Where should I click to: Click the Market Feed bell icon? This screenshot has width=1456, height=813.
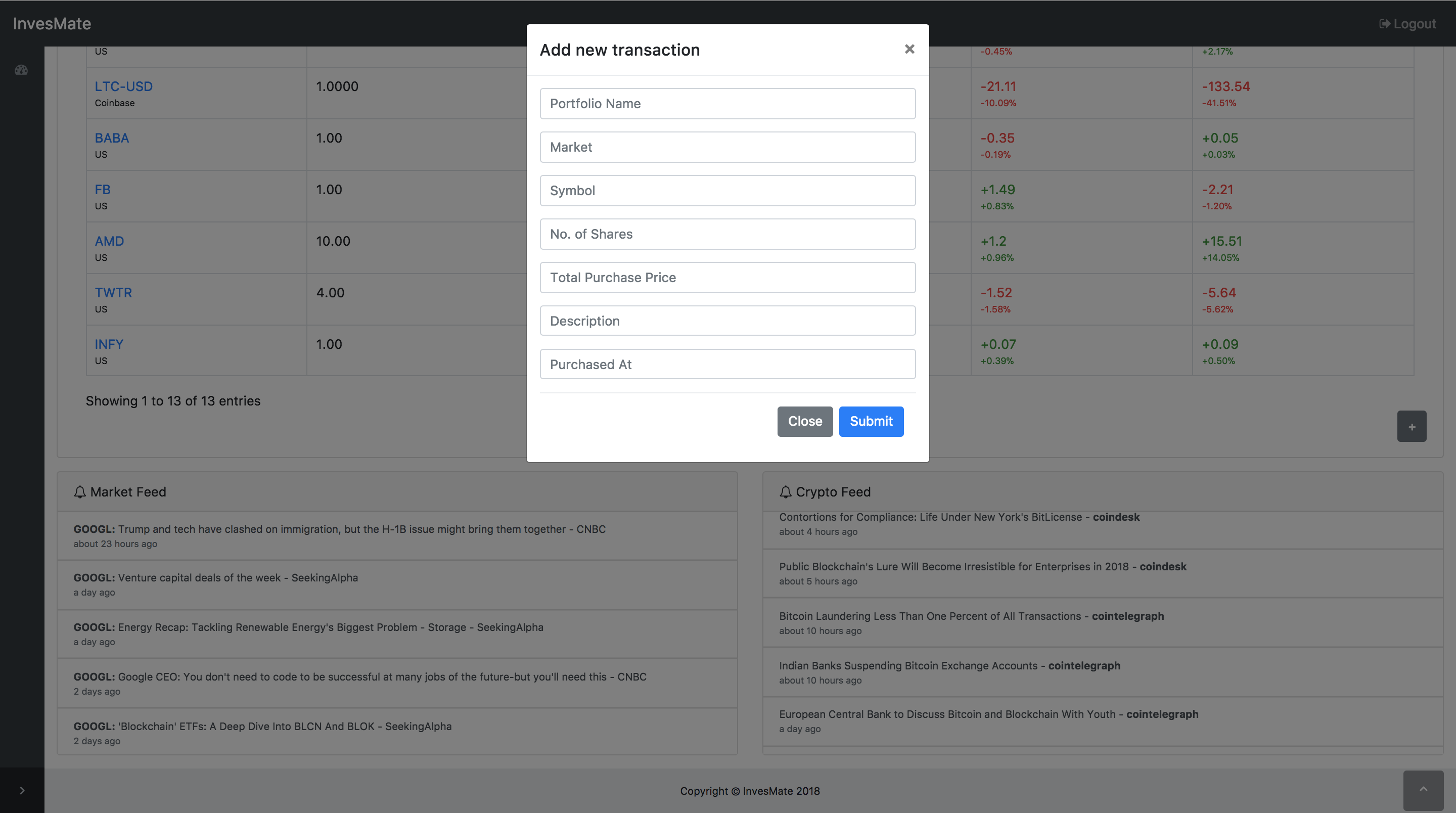point(80,492)
